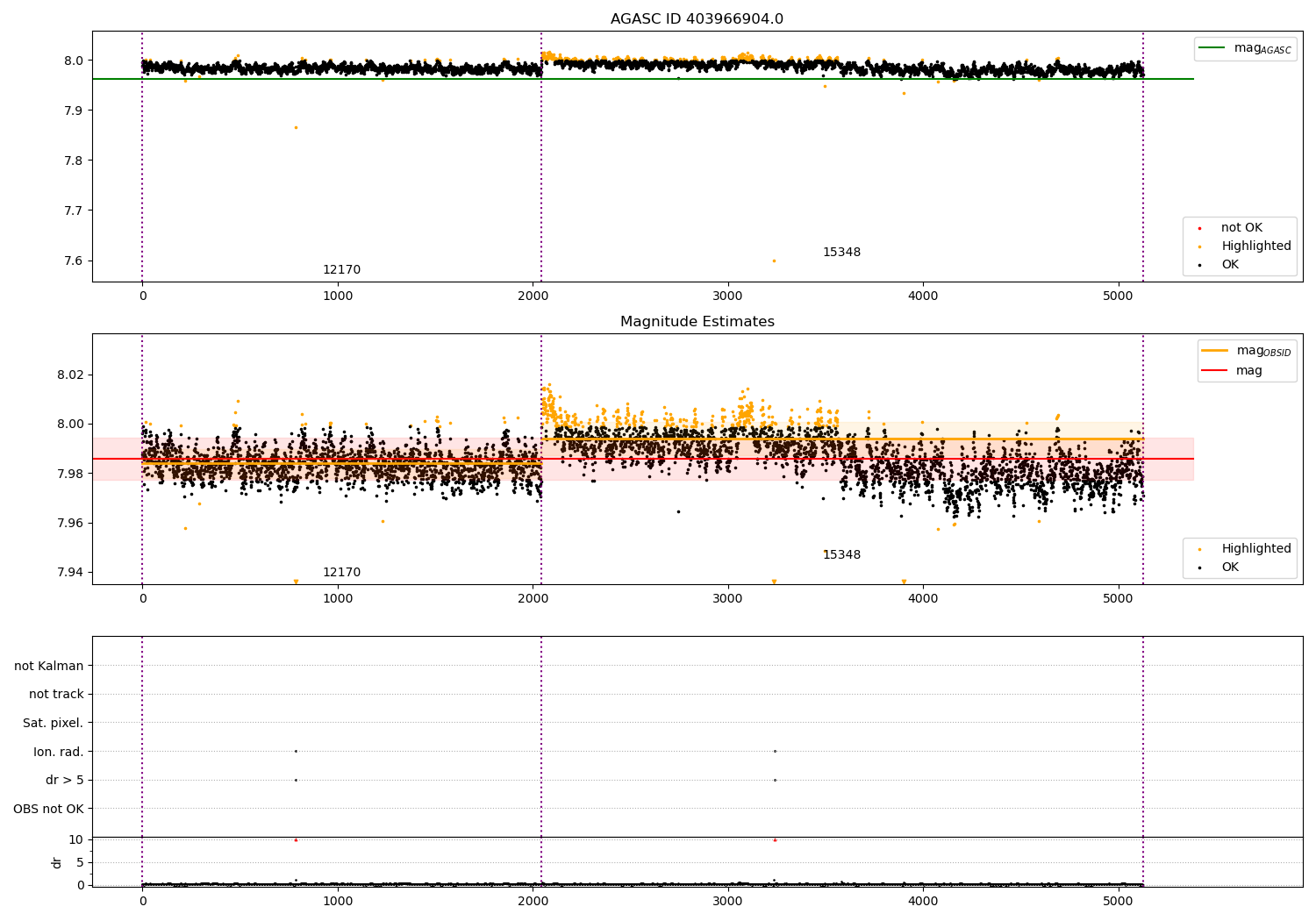The height and width of the screenshot is (921, 1316).
Task: Click the 1000 x-axis tick of Magnitude Estimates plot
Action: (x=338, y=599)
